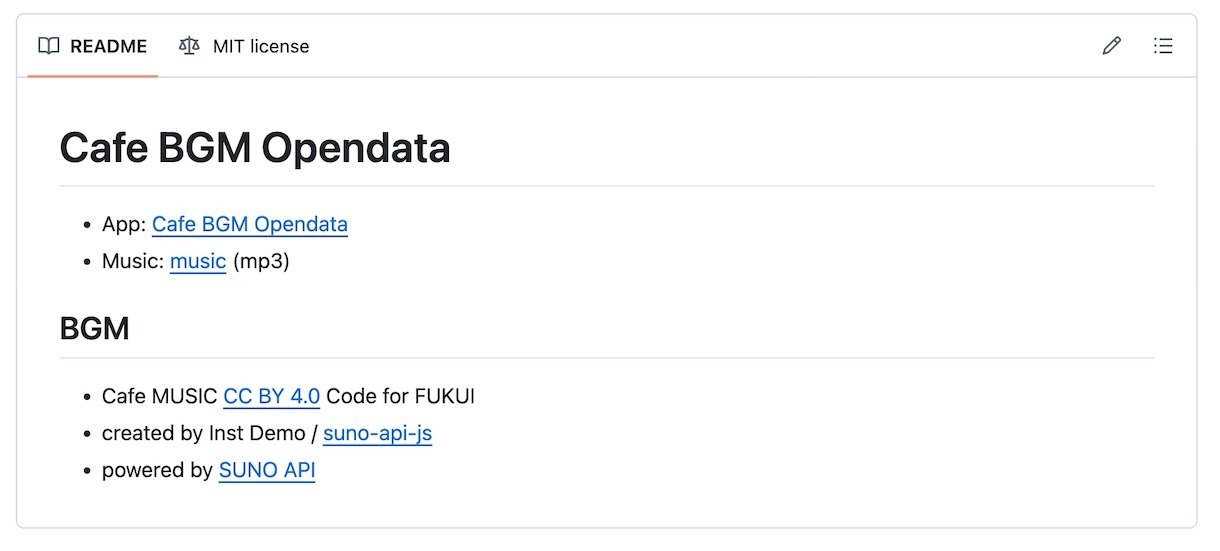Click the balance scale license icon
Viewport: 1220px width, 551px height.
[189, 46]
